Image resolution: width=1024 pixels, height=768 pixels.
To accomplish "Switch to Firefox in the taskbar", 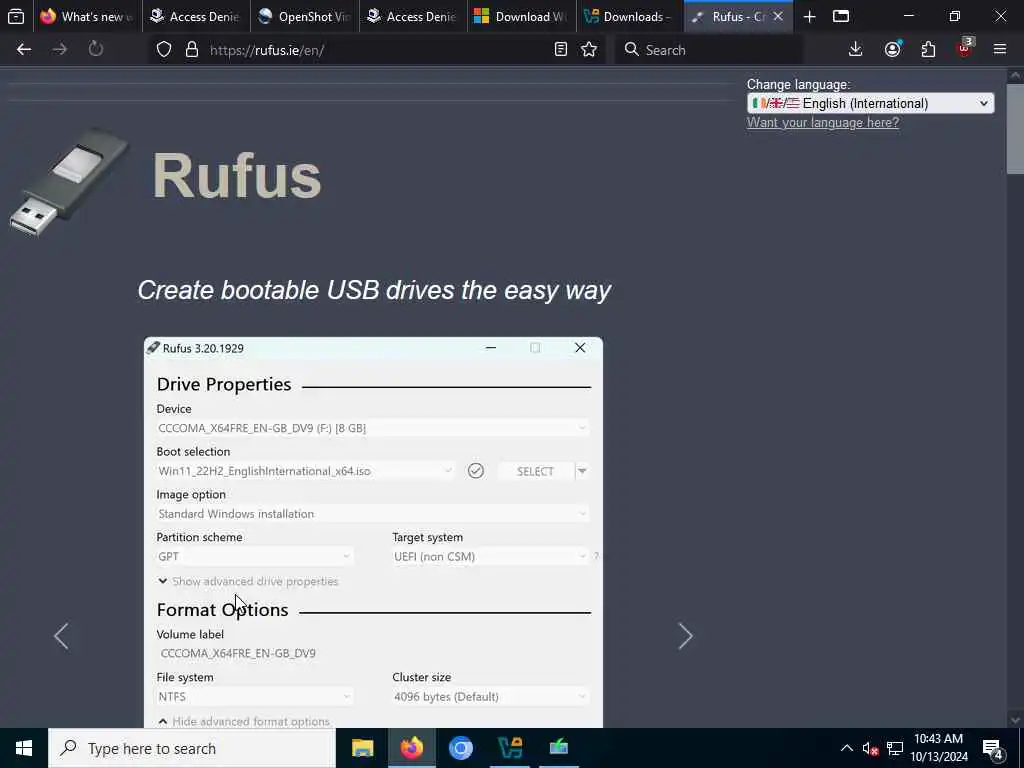I will (412, 748).
